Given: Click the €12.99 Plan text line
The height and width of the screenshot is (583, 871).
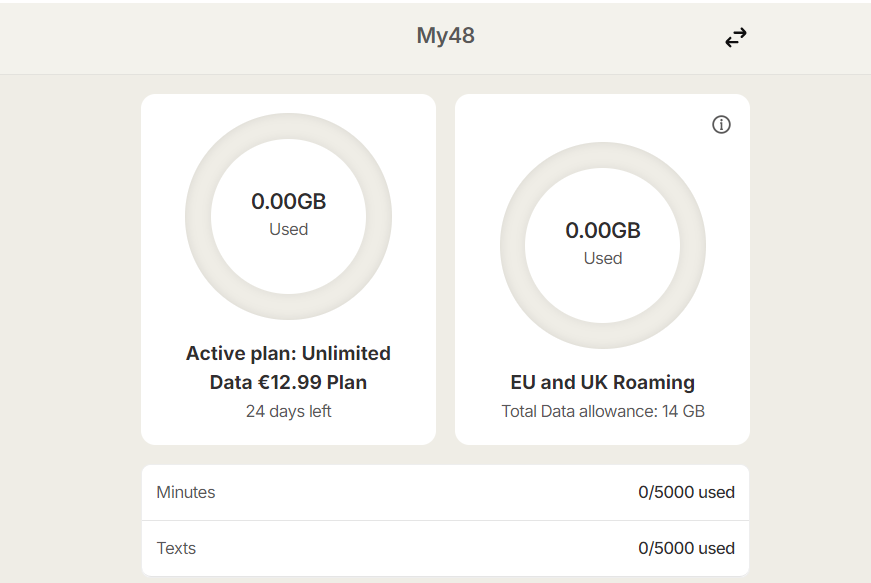Looking at the screenshot, I should (288, 382).
